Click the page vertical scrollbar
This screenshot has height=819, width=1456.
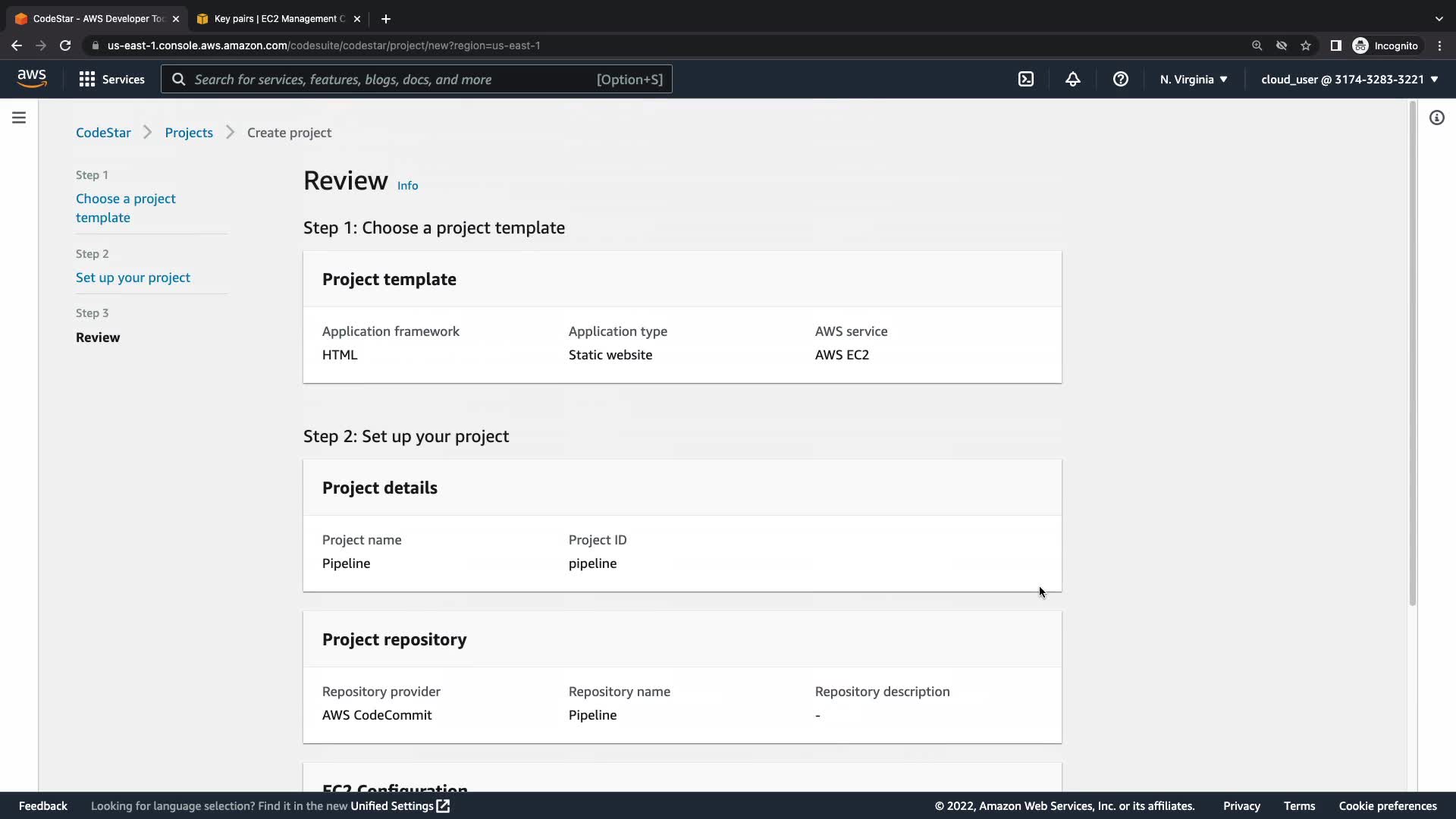click(1412, 356)
